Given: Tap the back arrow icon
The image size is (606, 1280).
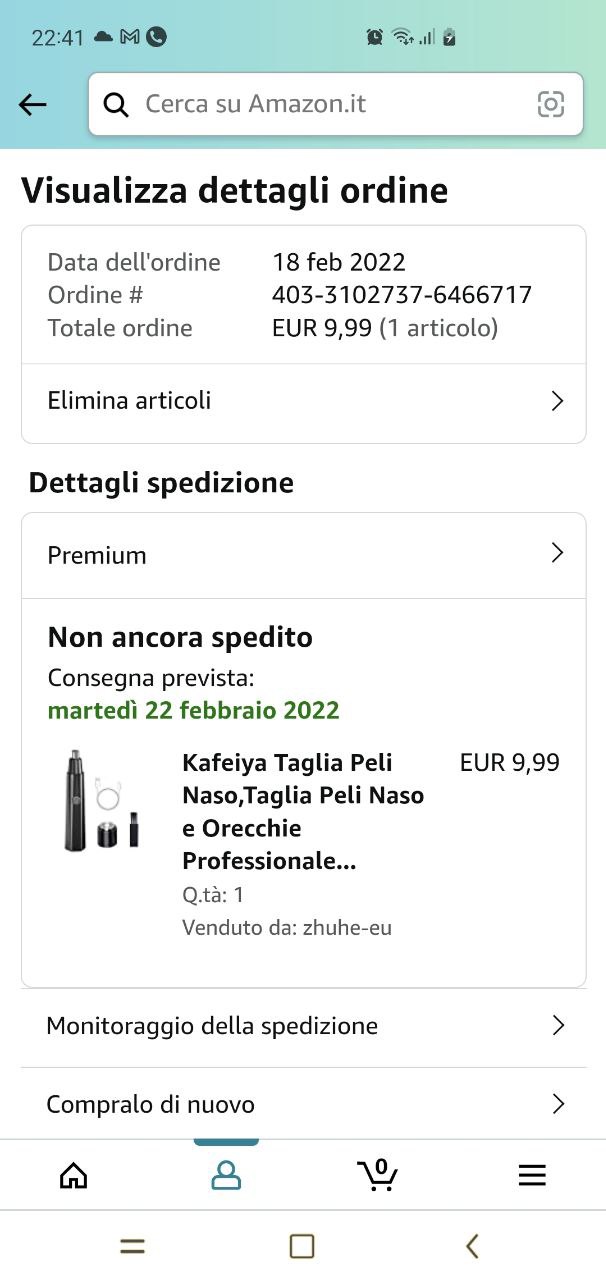Looking at the screenshot, I should click(x=33, y=104).
